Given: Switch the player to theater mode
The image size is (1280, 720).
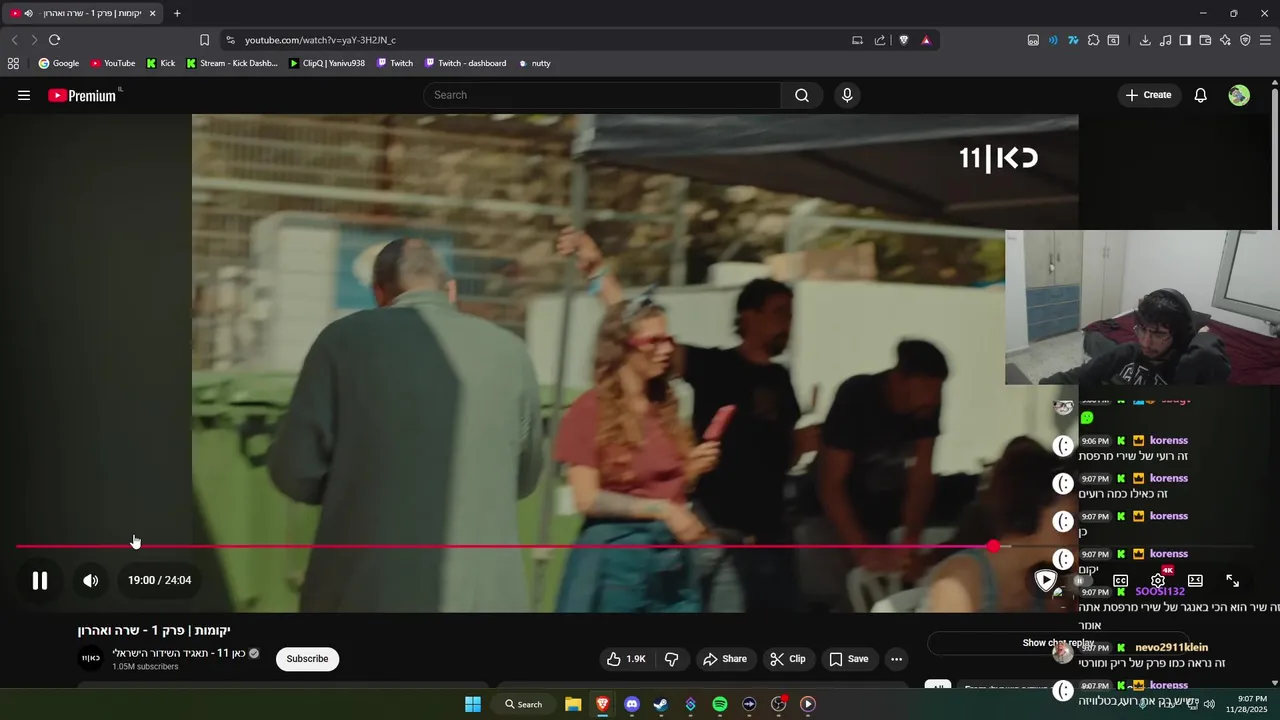Looking at the screenshot, I should coord(1195,580).
